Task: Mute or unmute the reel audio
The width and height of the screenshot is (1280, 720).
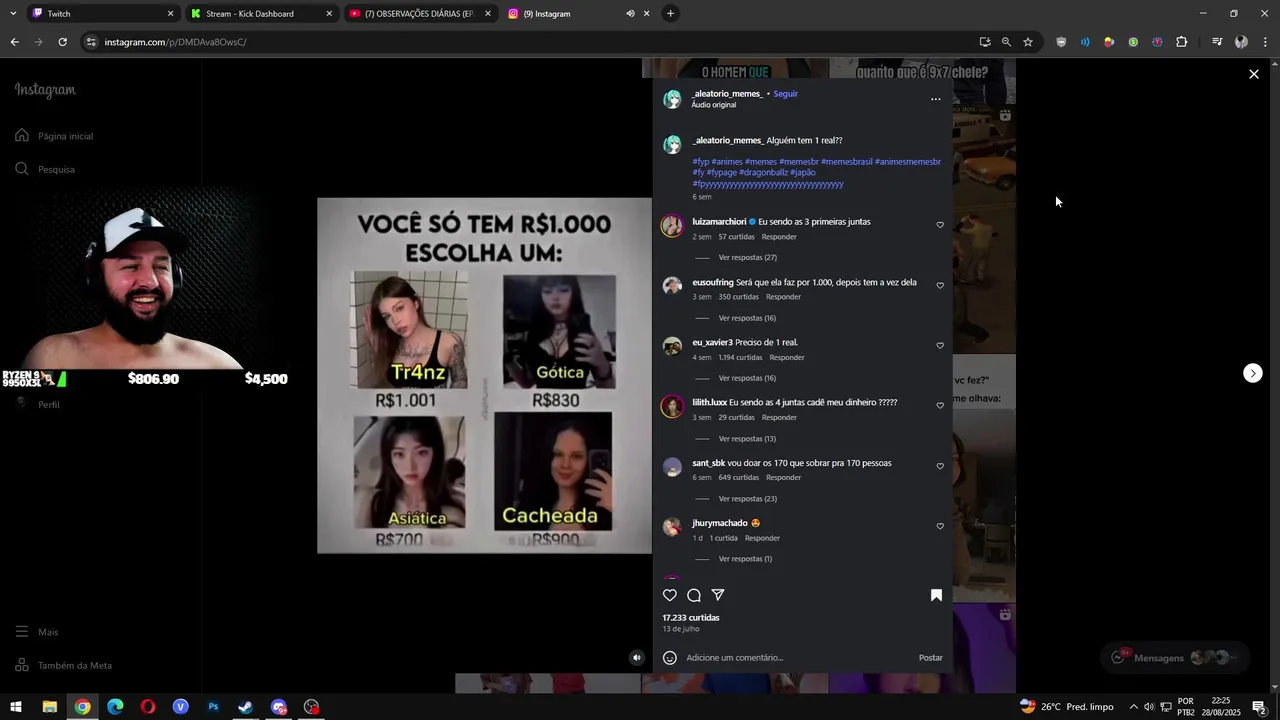Action: click(637, 657)
